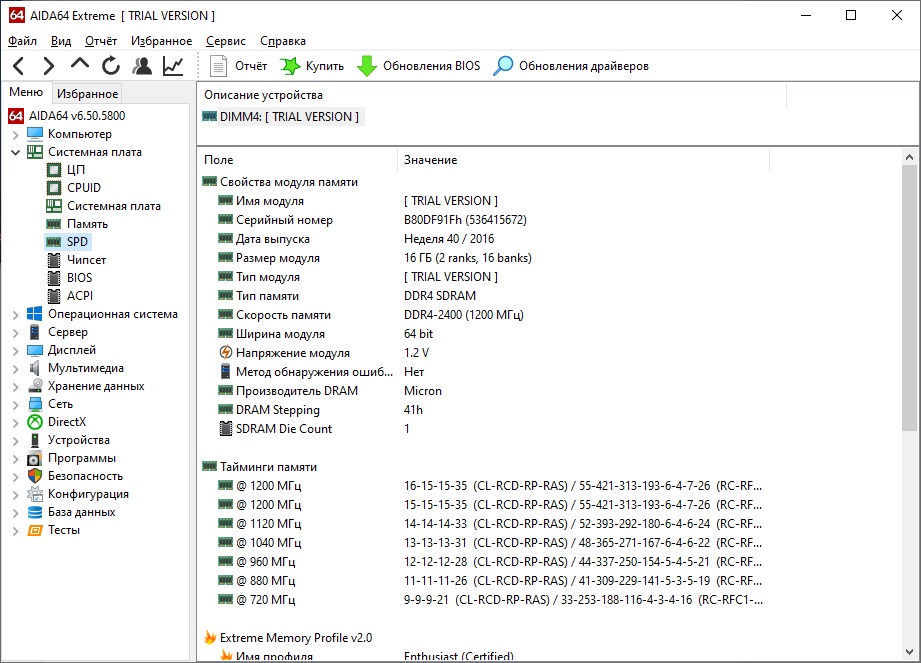This screenshot has height=663, width=921.
Task: Collapse the Системная плата tree node
Action: click(x=16, y=152)
